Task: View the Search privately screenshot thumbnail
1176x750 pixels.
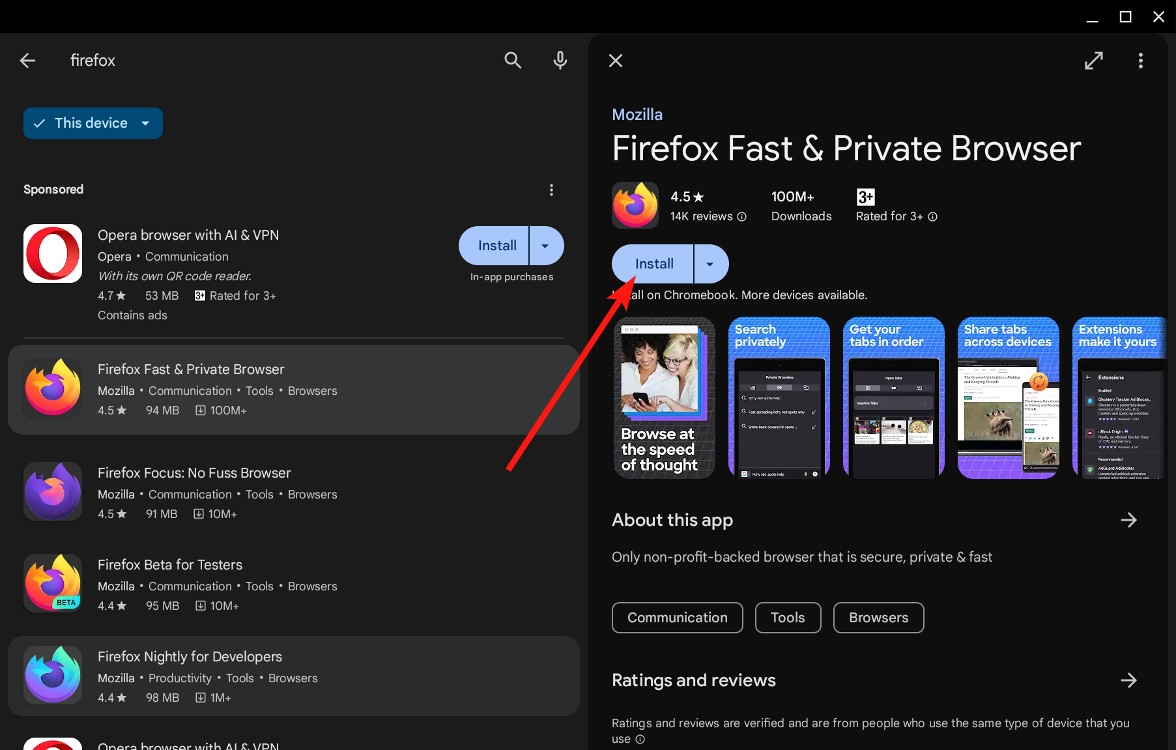Action: coord(779,397)
